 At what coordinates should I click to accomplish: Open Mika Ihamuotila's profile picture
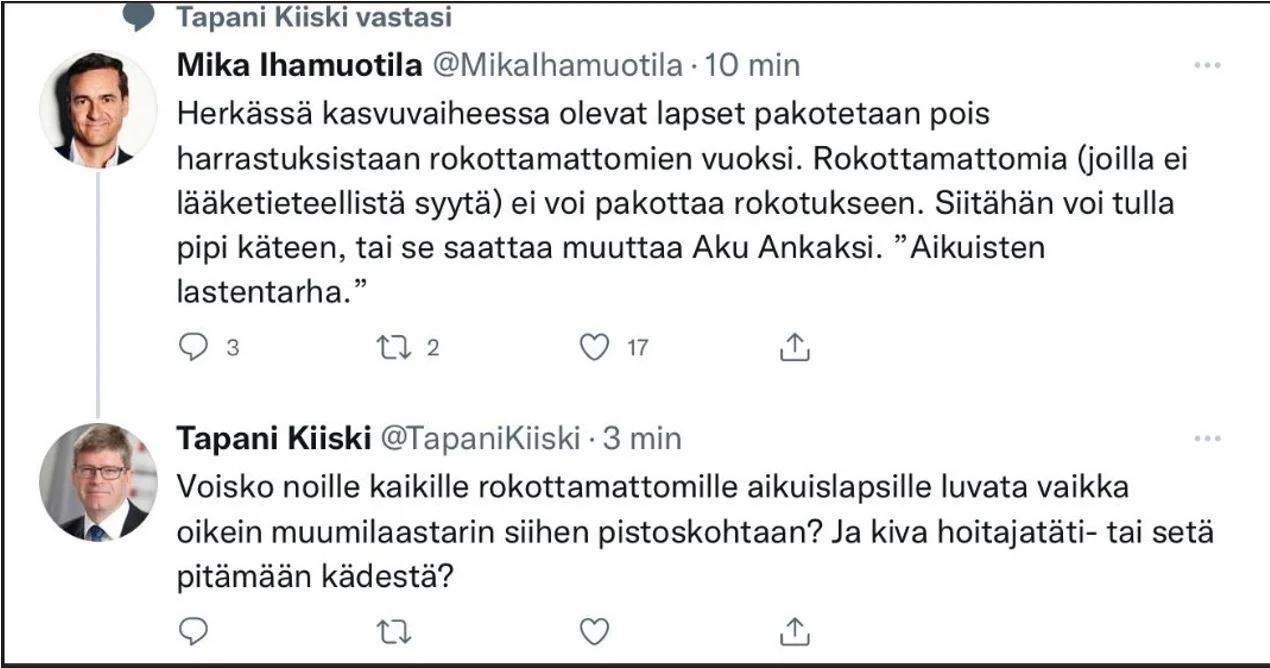pyautogui.click(x=98, y=109)
